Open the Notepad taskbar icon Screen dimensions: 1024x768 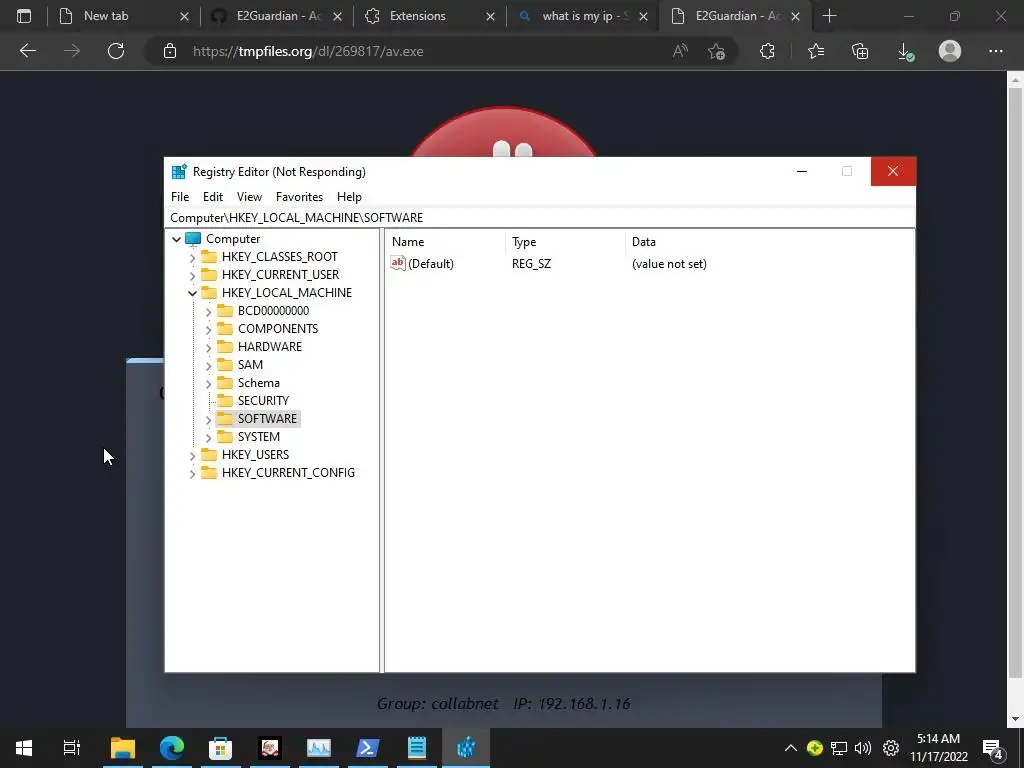(x=417, y=747)
